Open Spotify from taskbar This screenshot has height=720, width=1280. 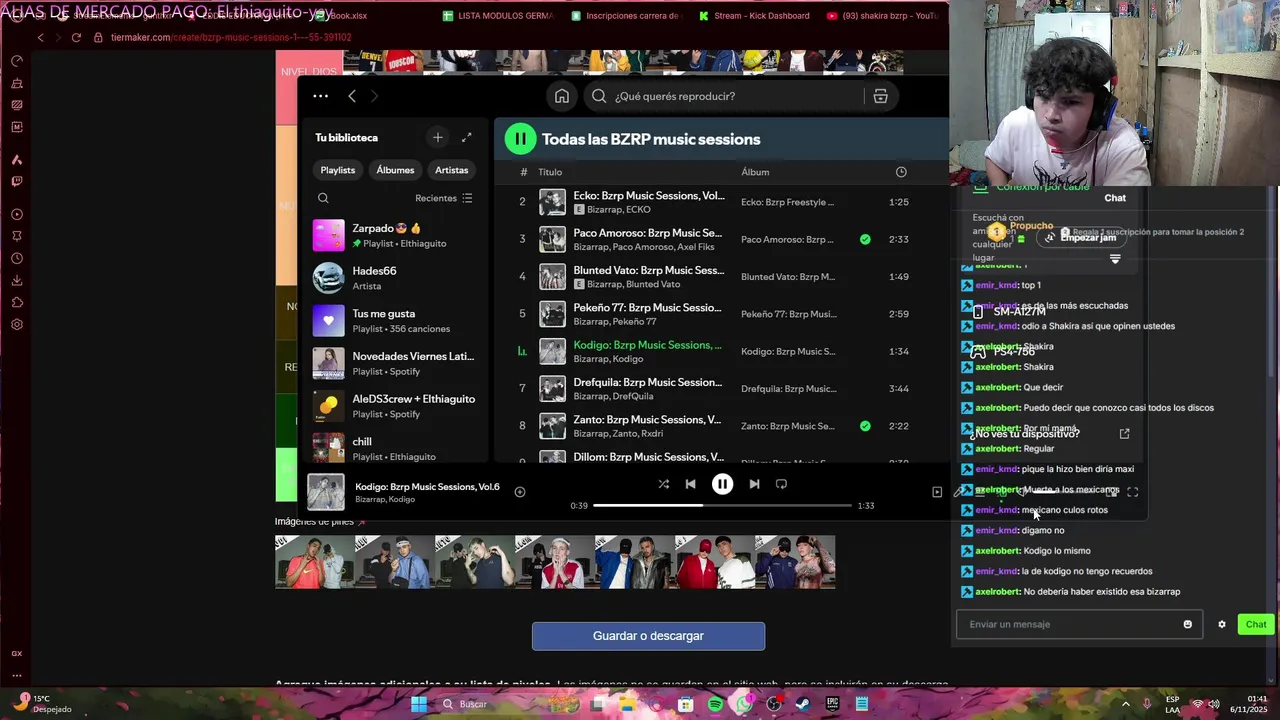click(x=715, y=704)
